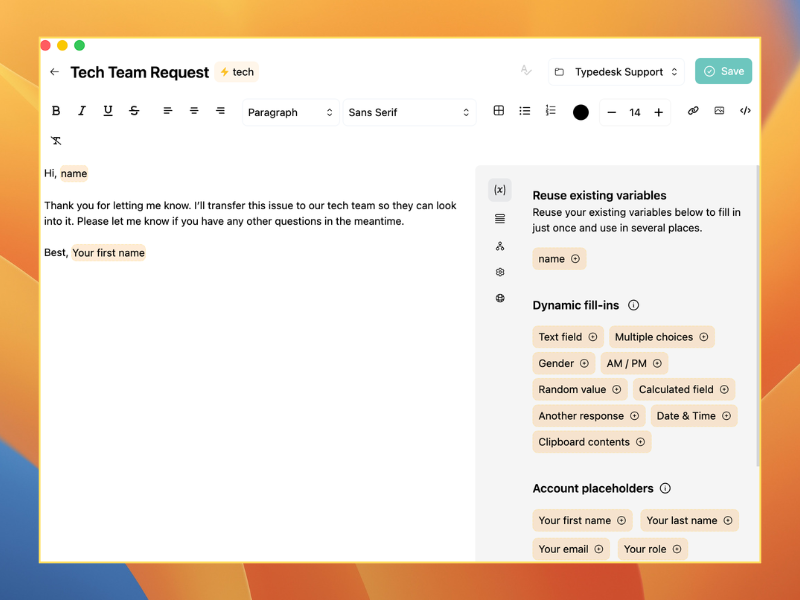
Task: Show info for Account placeholders
Action: (665, 488)
